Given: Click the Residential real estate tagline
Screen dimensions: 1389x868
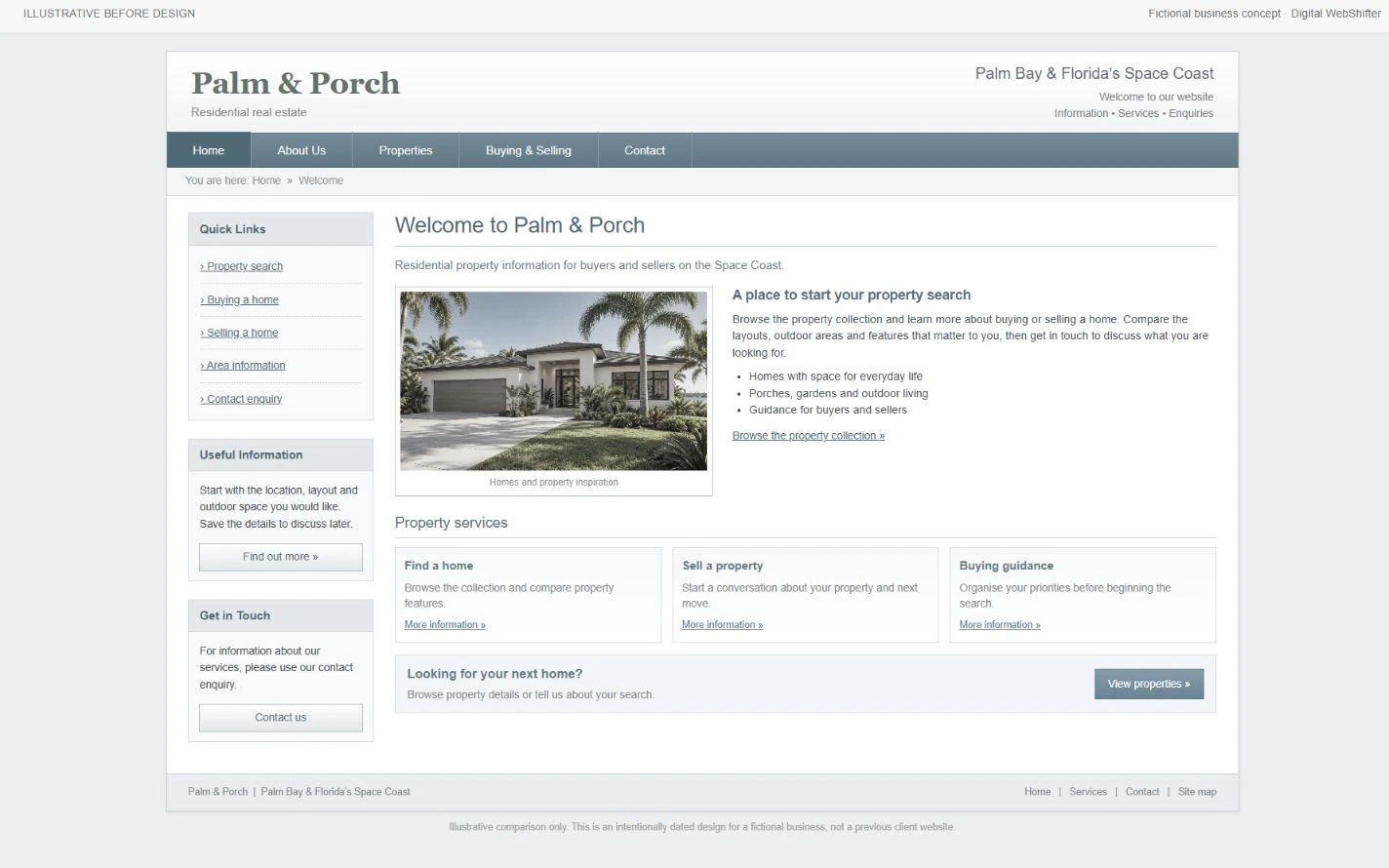Looking at the screenshot, I should 249,112.
